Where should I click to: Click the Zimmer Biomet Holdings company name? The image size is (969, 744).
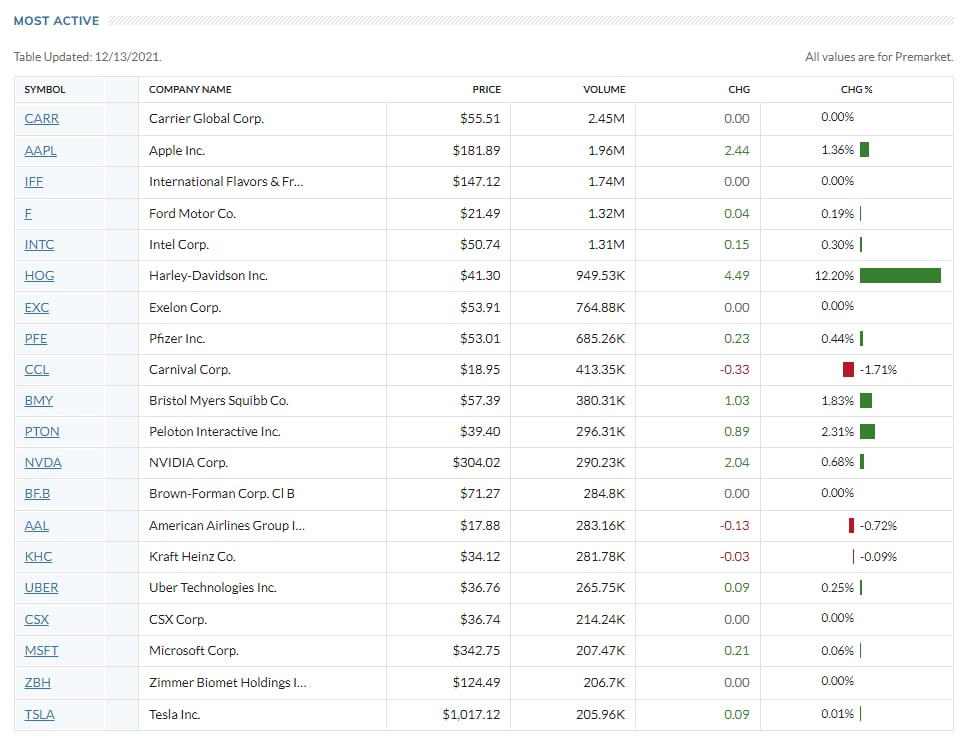(x=227, y=683)
